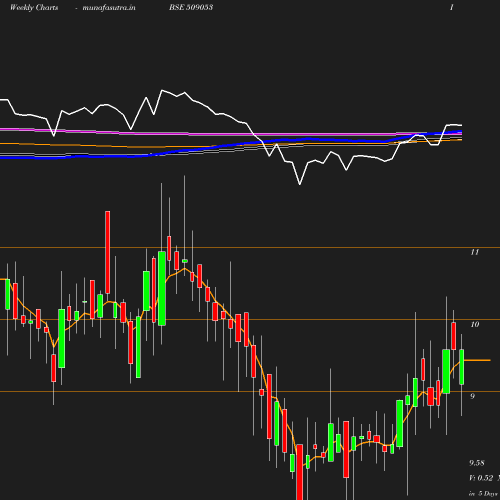
Task: Click the 'BSE 509053' symbol label
Action: click(191, 7)
